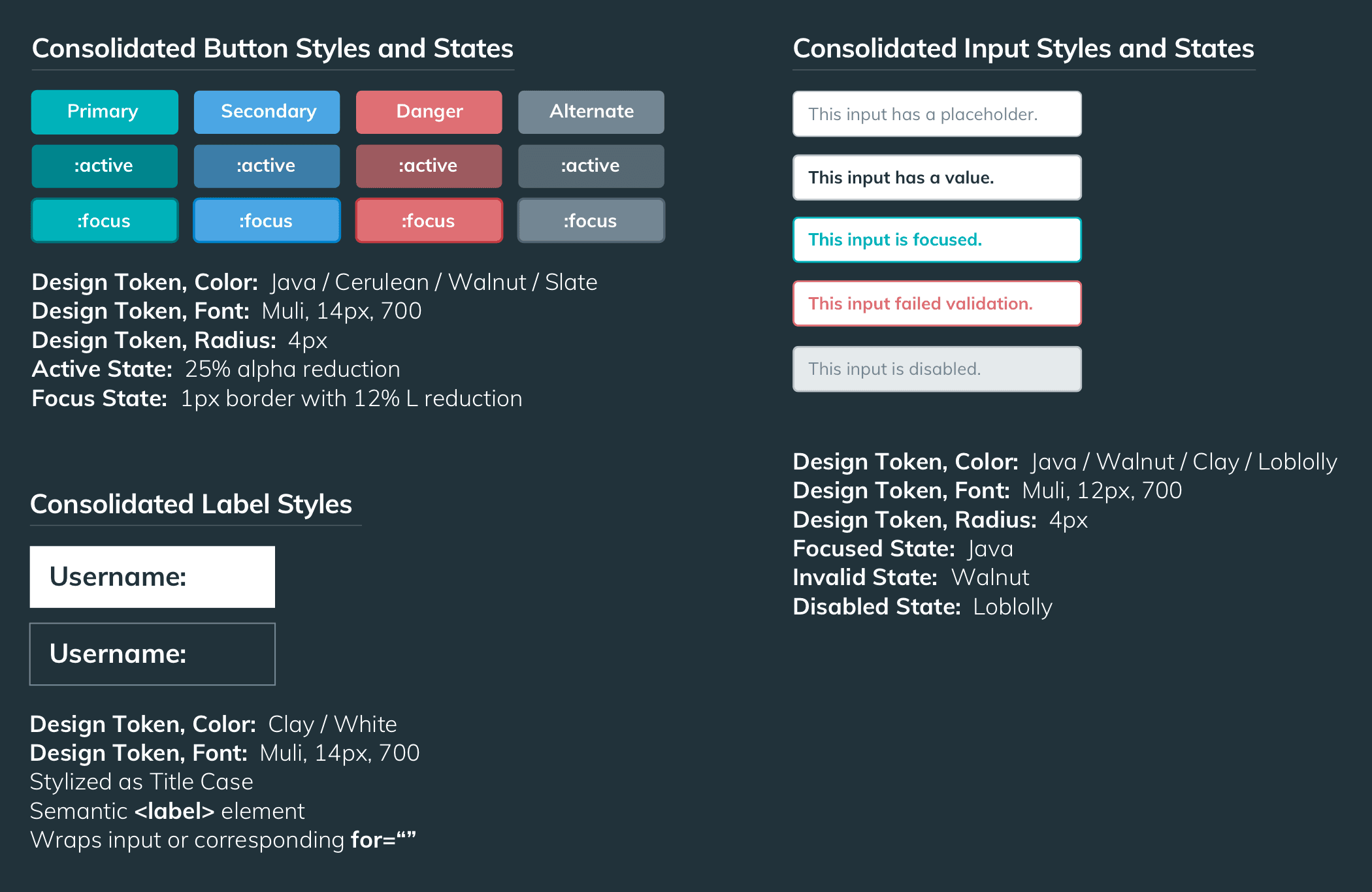Click the red Danger button

click(x=429, y=112)
